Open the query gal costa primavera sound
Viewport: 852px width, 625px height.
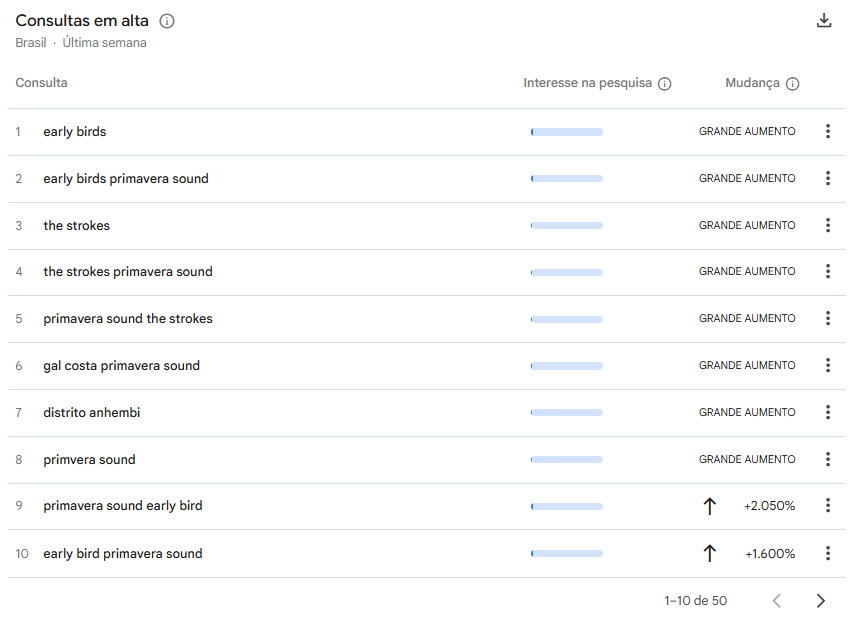pos(121,366)
